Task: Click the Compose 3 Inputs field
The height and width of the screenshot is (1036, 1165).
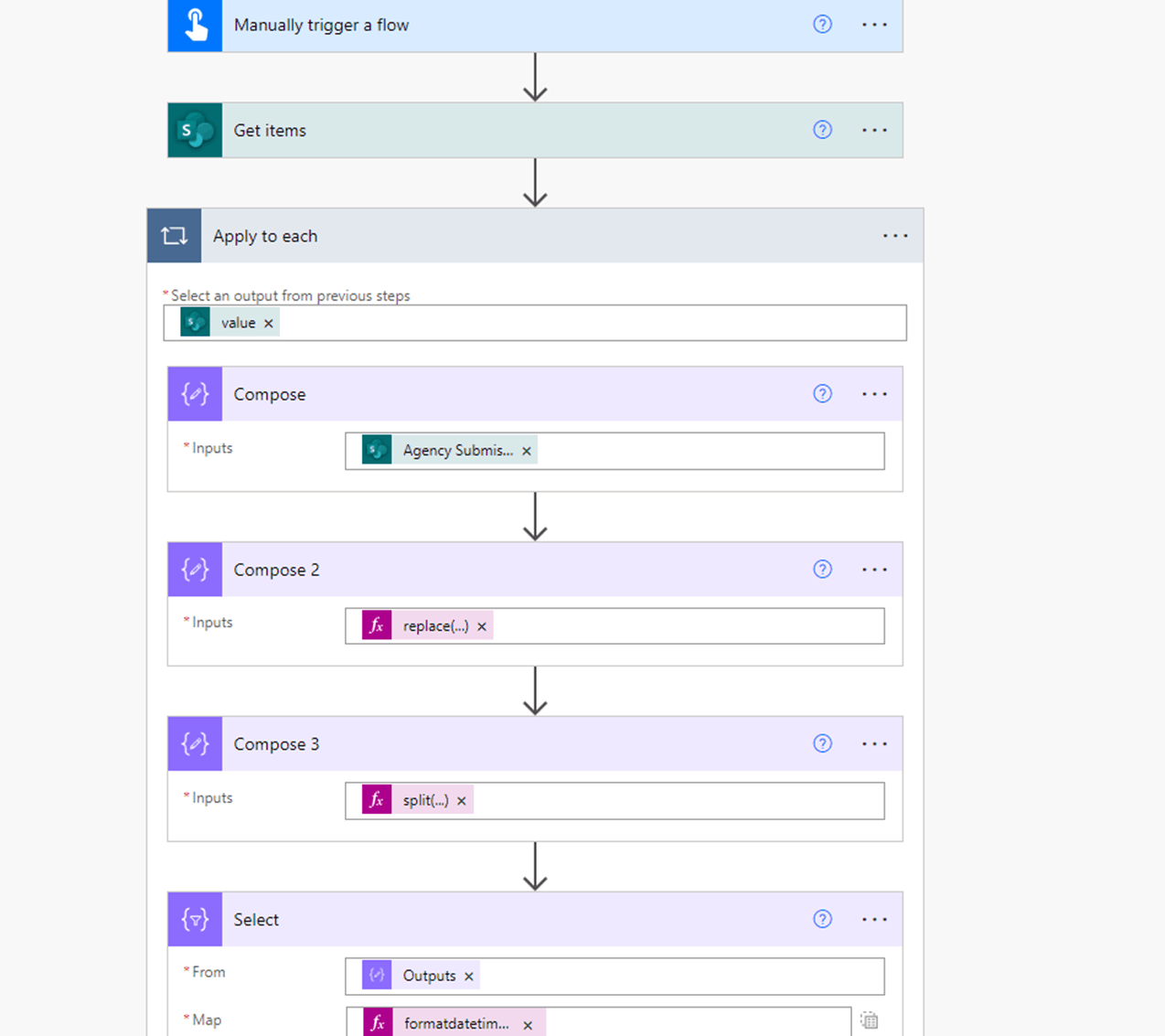Action: [615, 801]
